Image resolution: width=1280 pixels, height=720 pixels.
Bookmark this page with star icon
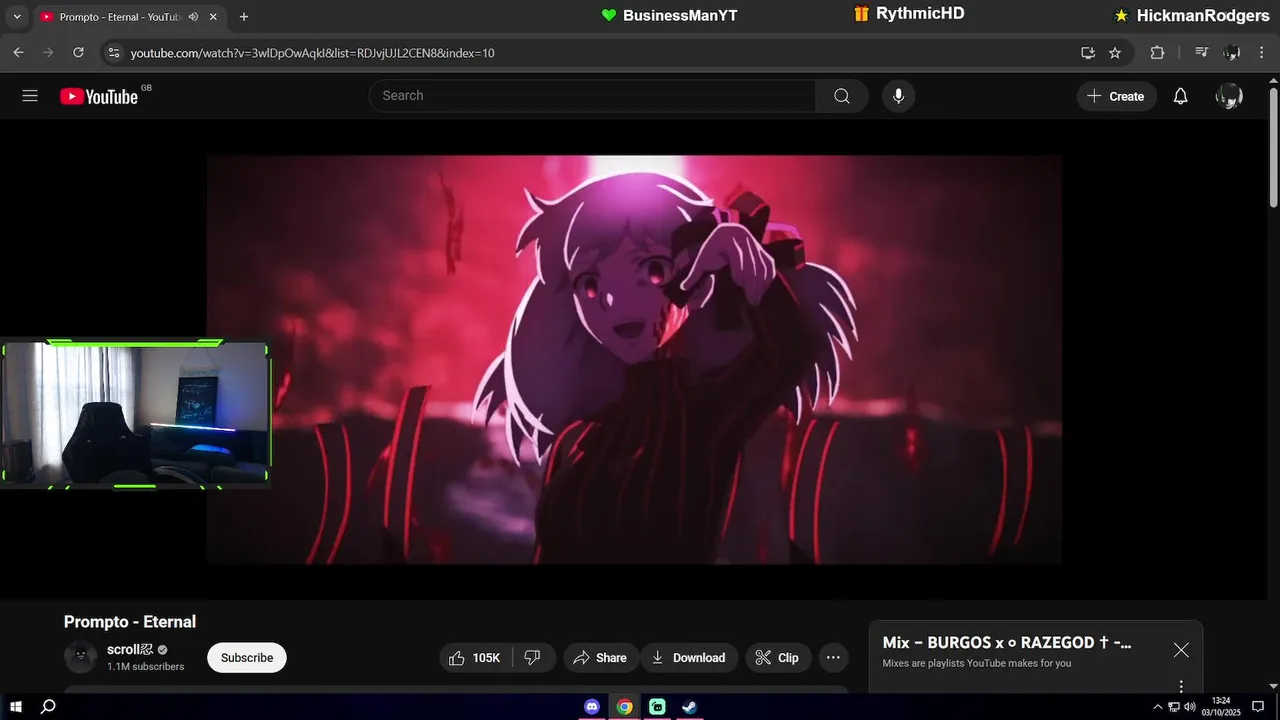(1115, 53)
